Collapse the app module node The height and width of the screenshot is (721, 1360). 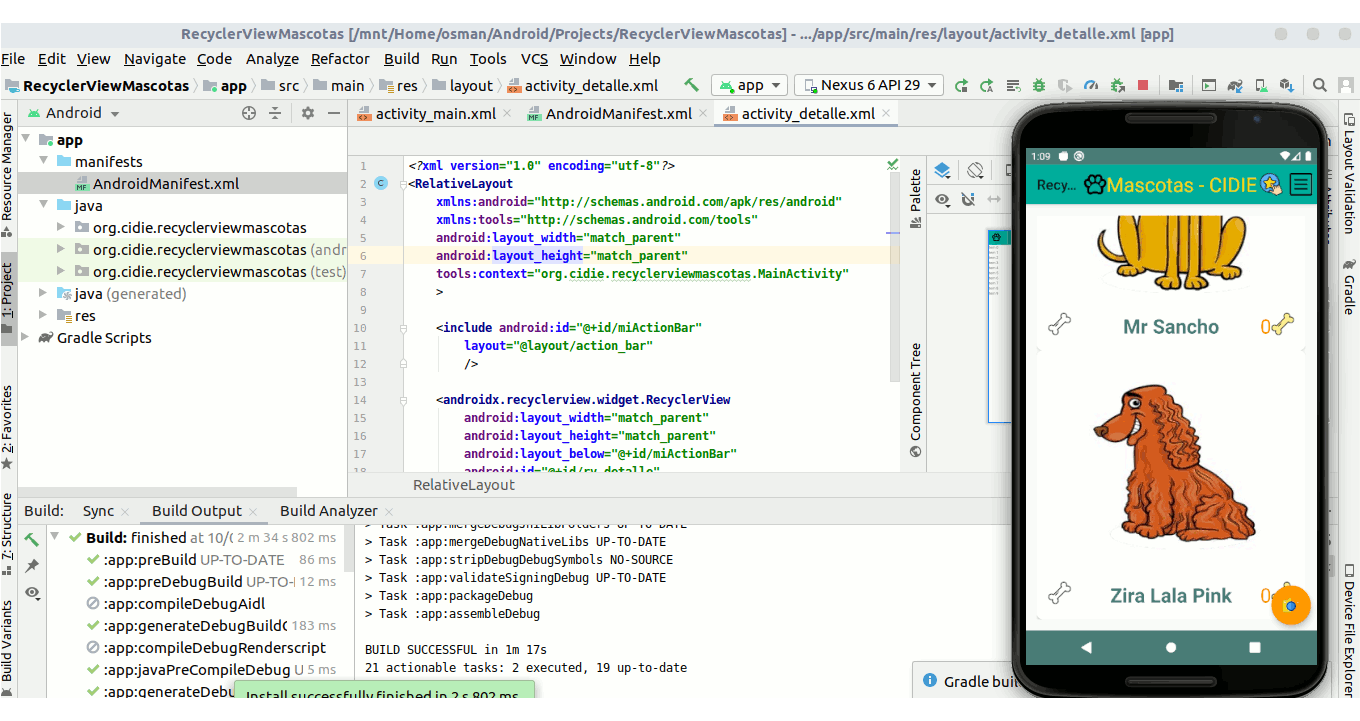click(x=26, y=140)
